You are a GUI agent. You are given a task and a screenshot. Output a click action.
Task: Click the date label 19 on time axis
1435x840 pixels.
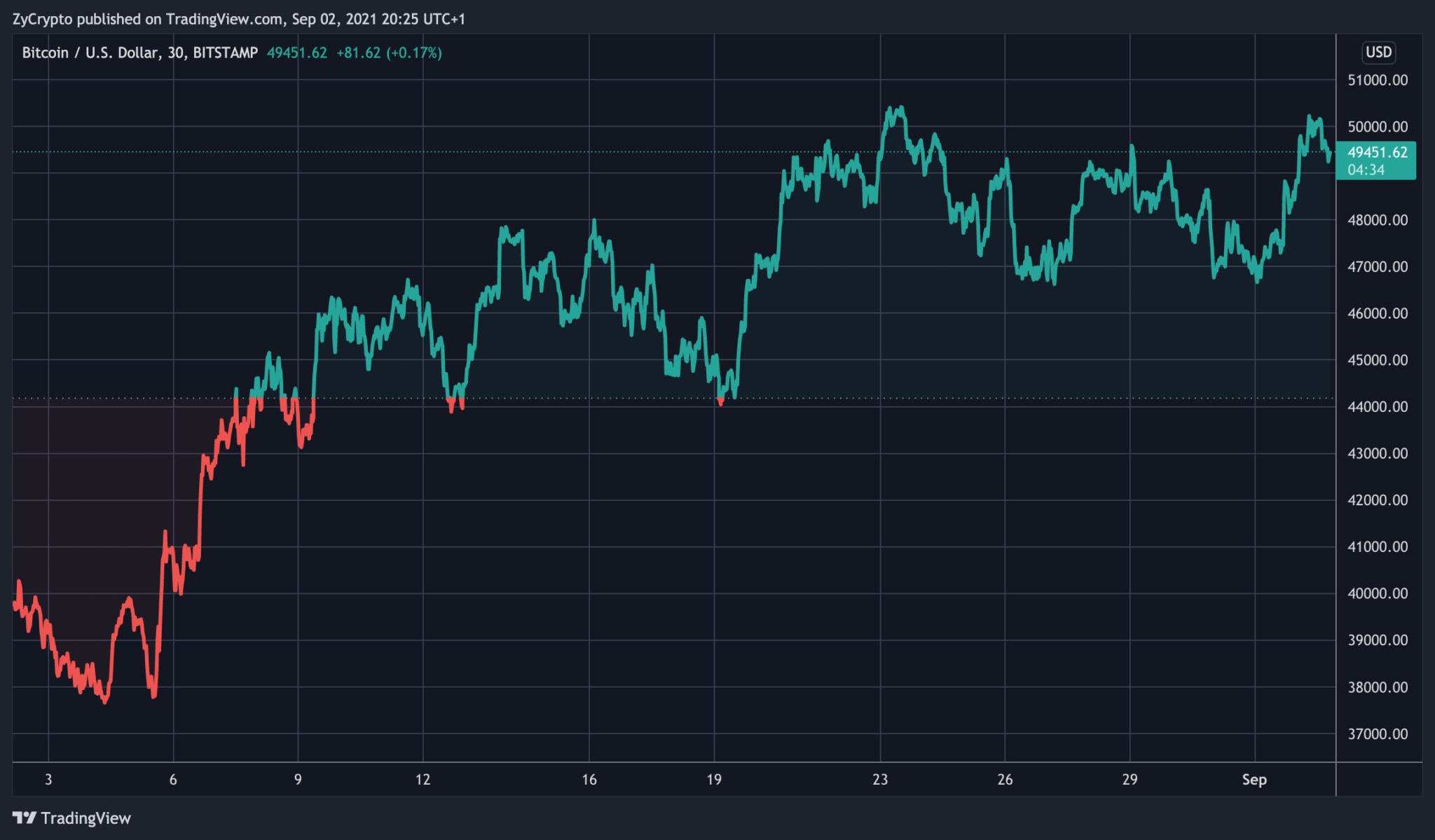[x=714, y=779]
